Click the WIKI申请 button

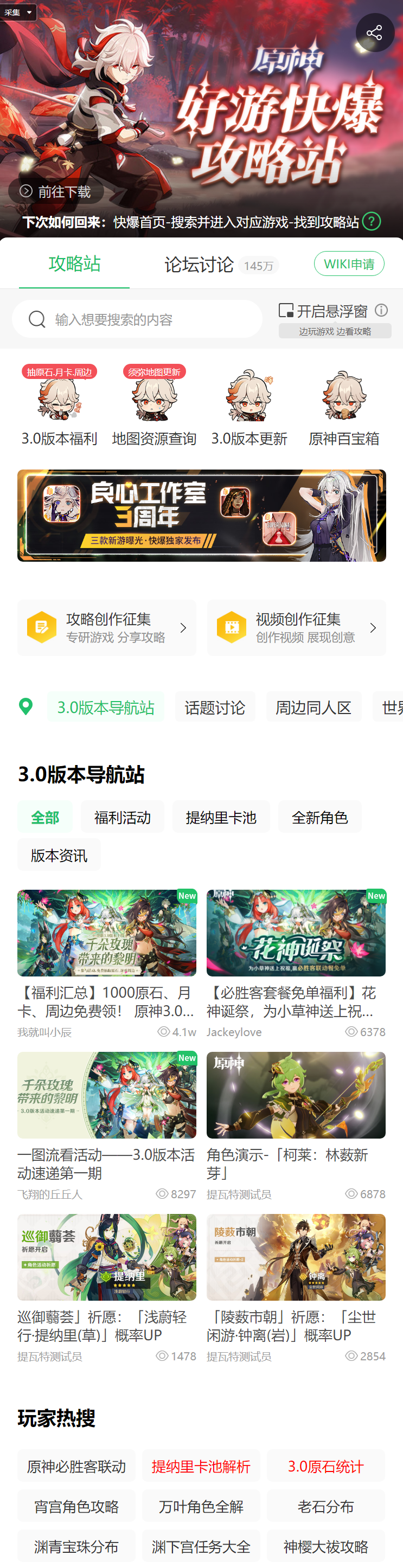349,264
